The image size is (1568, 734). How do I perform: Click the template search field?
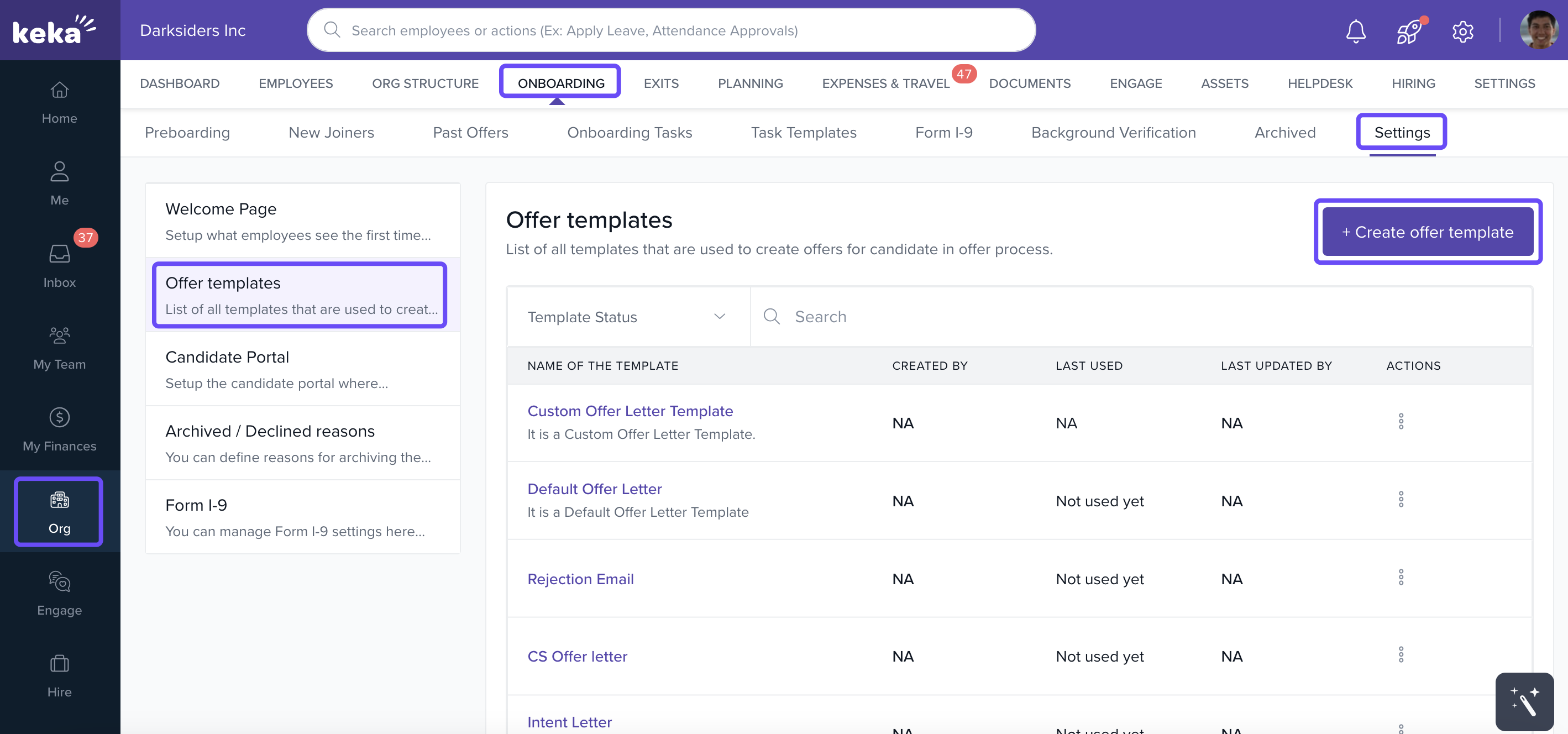tap(852, 317)
